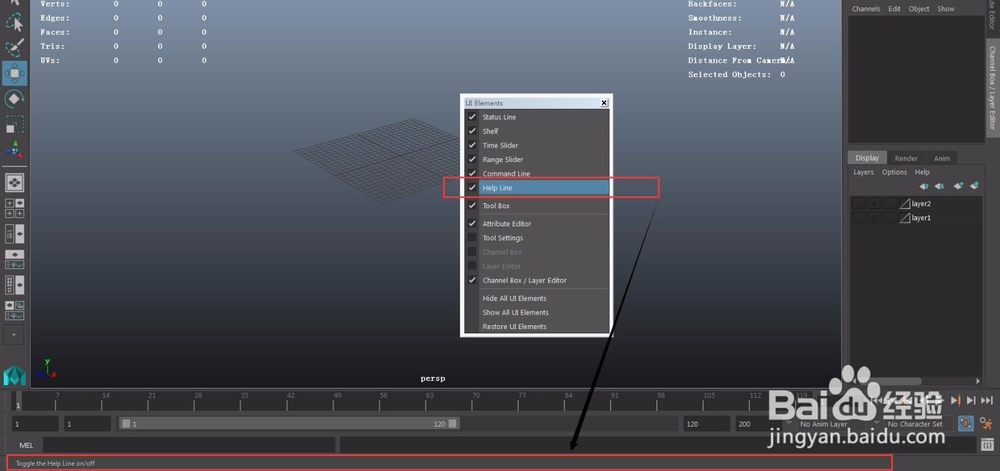The width and height of the screenshot is (1000, 471).
Task: Select layer2 in the layer list
Action: [921, 204]
